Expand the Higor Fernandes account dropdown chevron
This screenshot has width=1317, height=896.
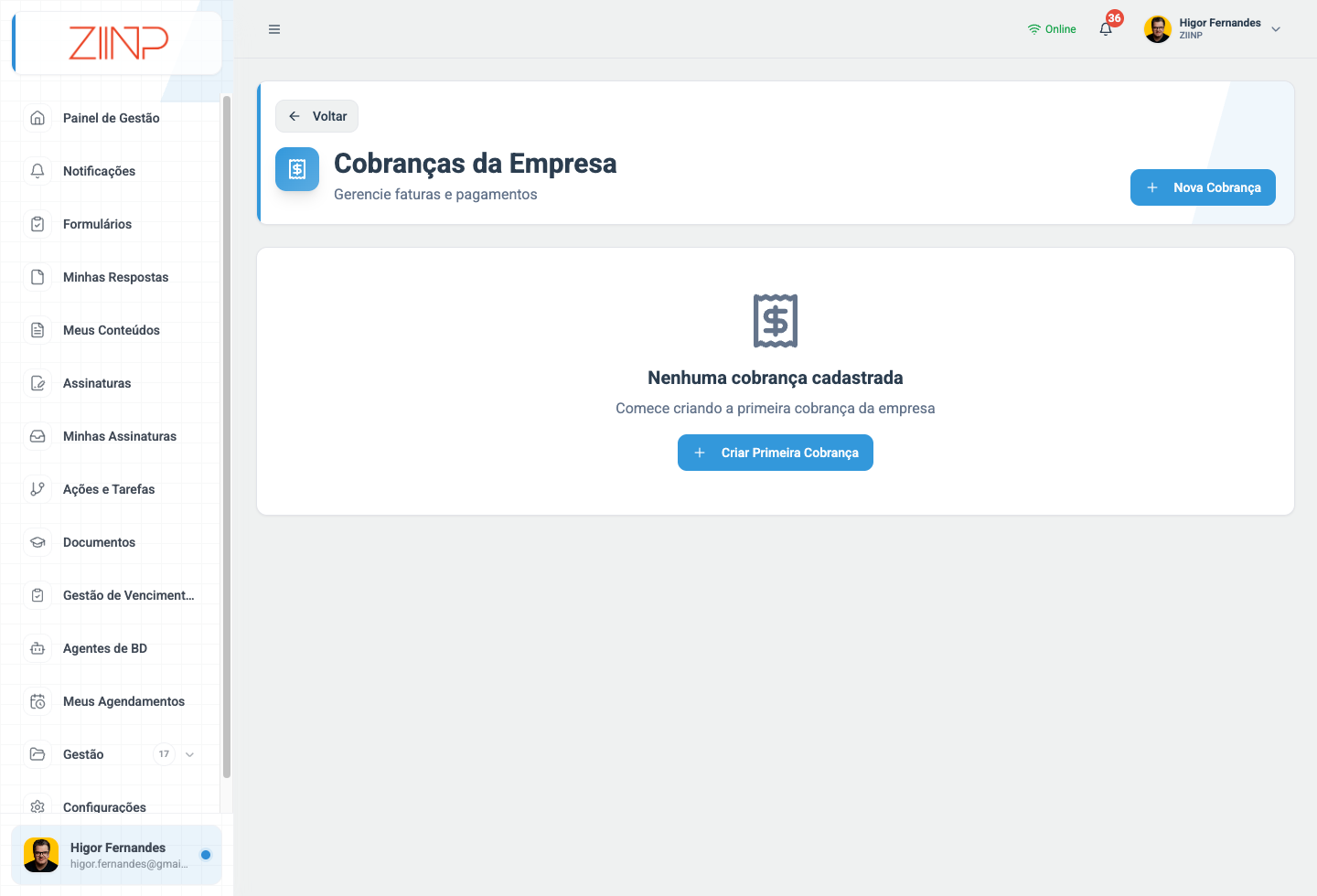(1276, 29)
